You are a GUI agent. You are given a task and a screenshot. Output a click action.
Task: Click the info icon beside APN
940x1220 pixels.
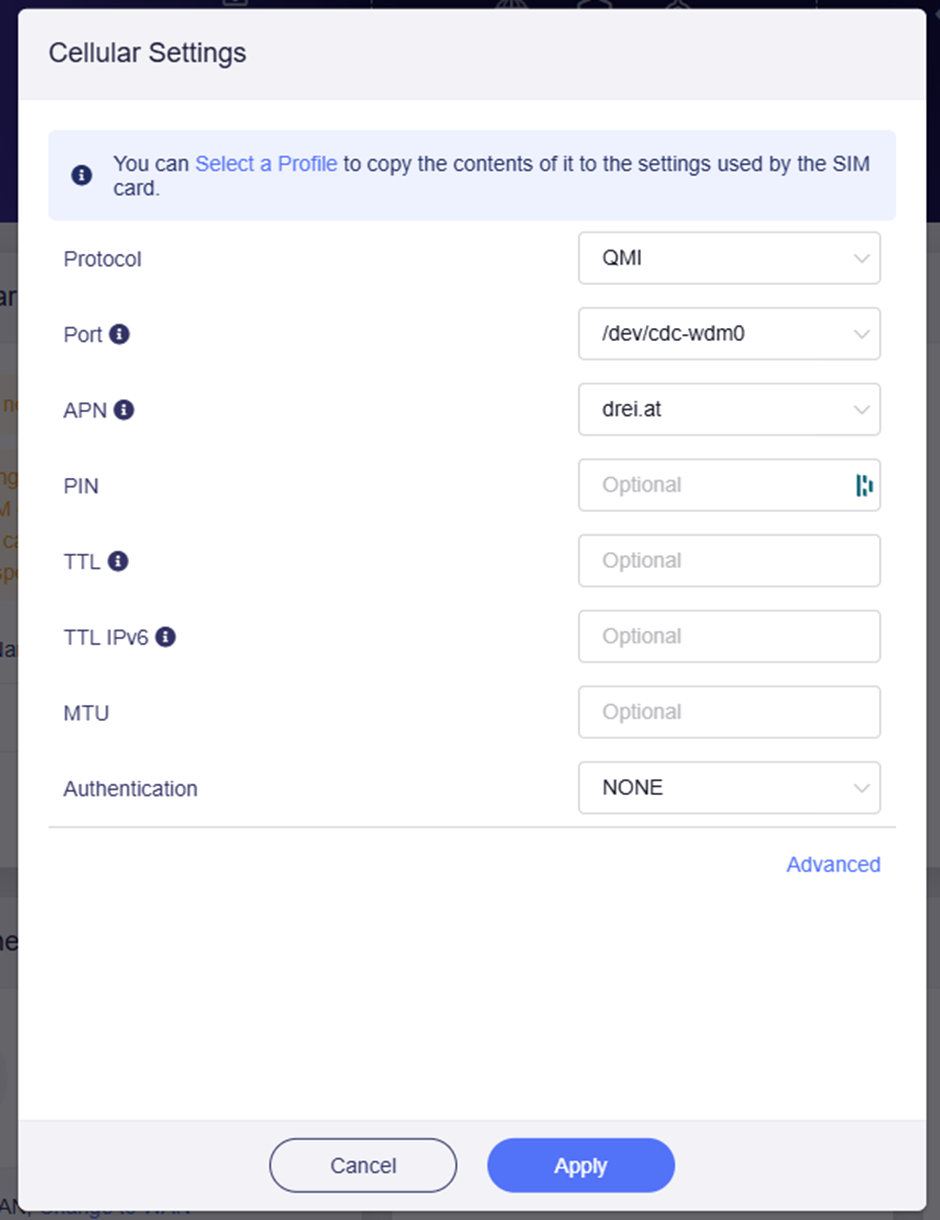click(x=124, y=410)
